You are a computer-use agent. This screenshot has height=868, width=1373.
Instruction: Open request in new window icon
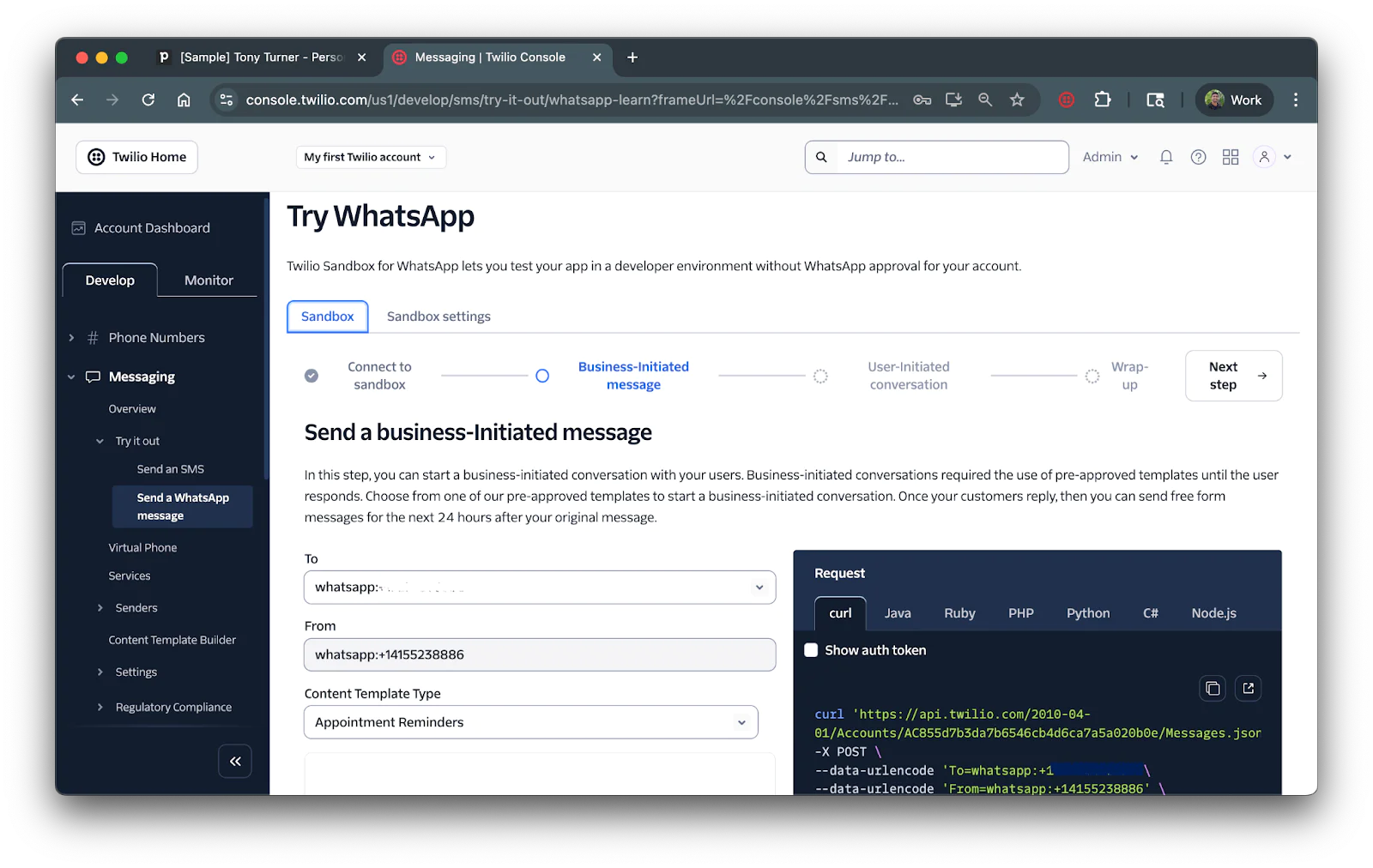pyautogui.click(x=1248, y=688)
